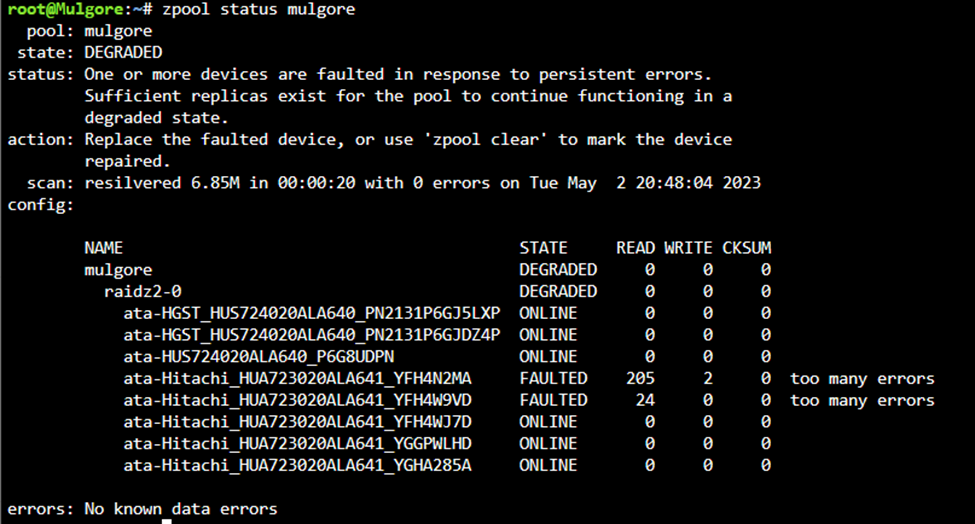Click faulted disk name ending YFH4N2MA

[297, 379]
